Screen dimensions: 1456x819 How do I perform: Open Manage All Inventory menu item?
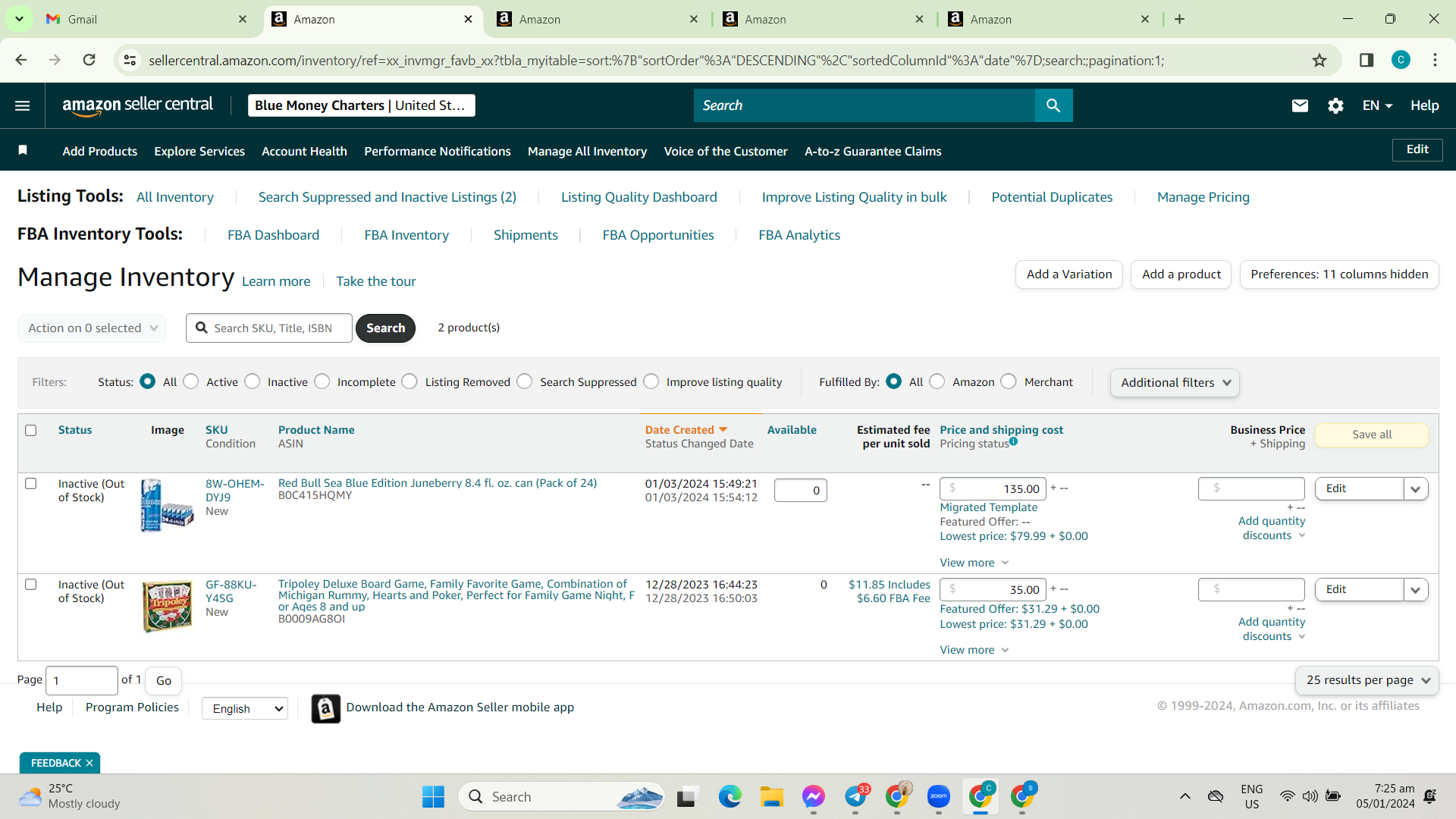click(587, 151)
